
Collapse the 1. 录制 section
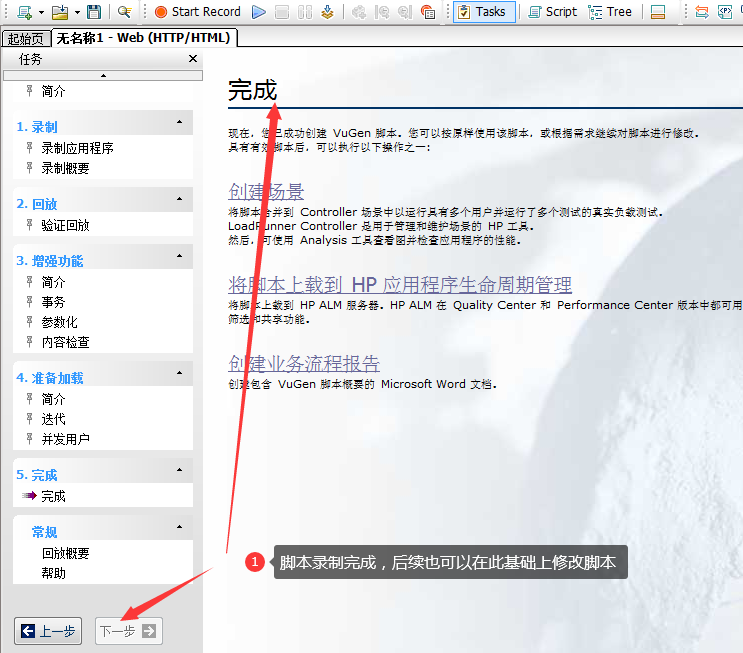click(x=180, y=122)
